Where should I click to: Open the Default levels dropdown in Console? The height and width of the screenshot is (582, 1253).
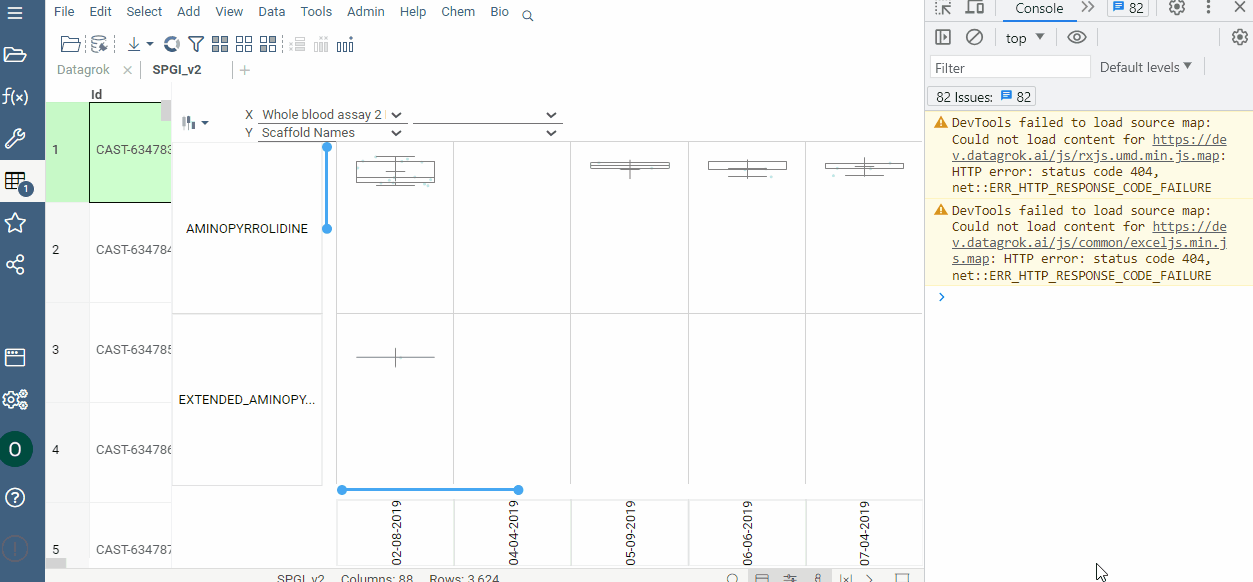pyautogui.click(x=1145, y=66)
